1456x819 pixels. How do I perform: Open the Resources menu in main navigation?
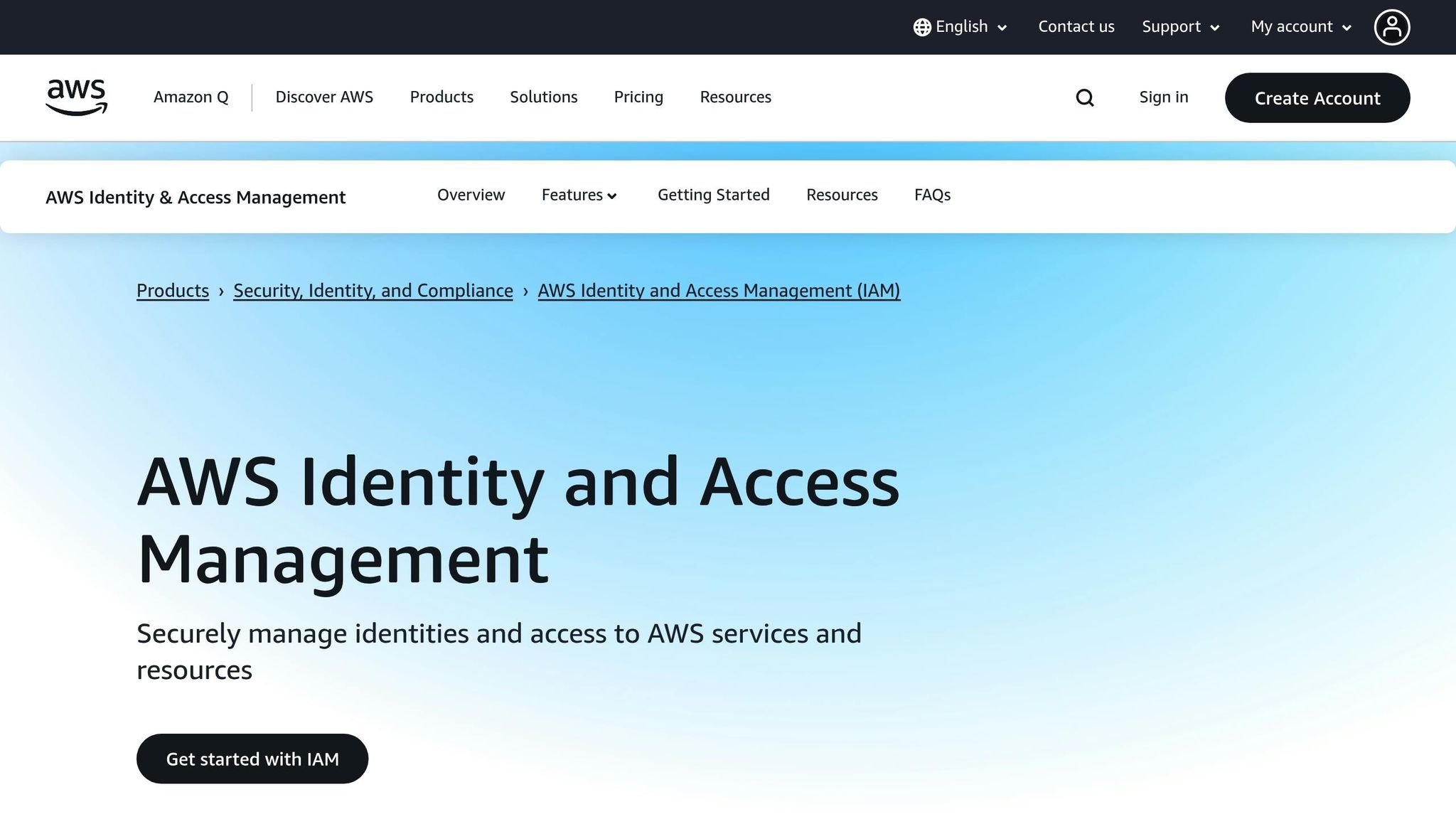pos(736,97)
